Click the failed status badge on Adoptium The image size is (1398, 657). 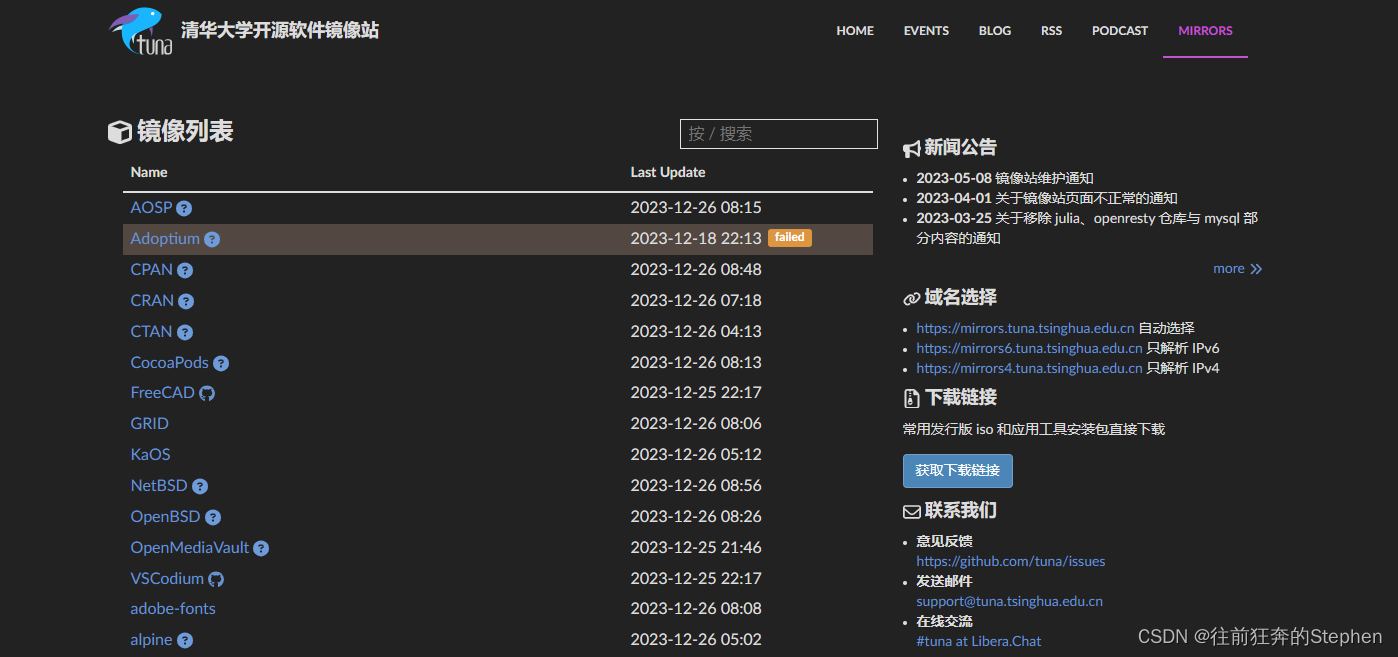pyautogui.click(x=790, y=238)
